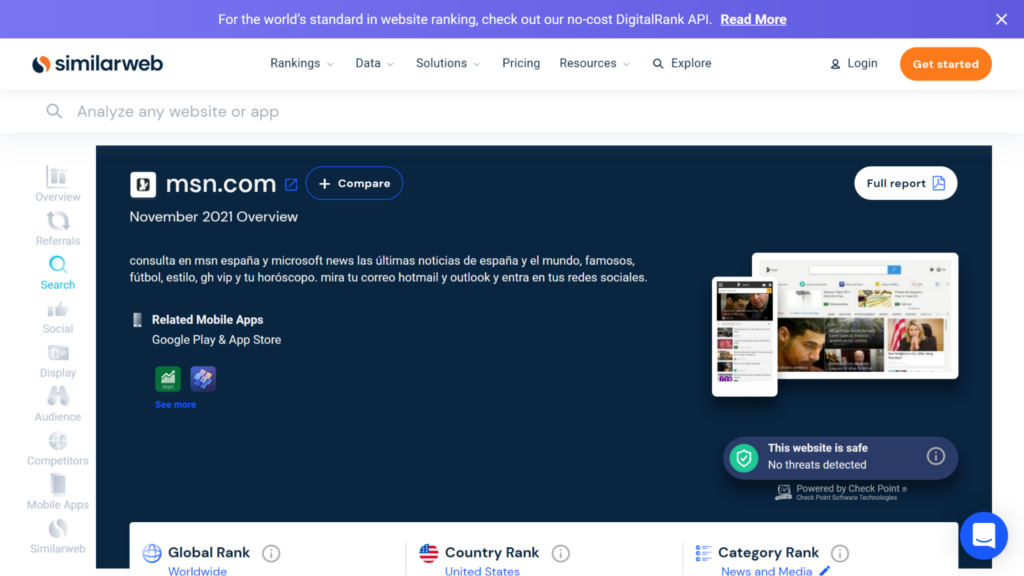
Task: Download the Full report
Action: pos(906,184)
